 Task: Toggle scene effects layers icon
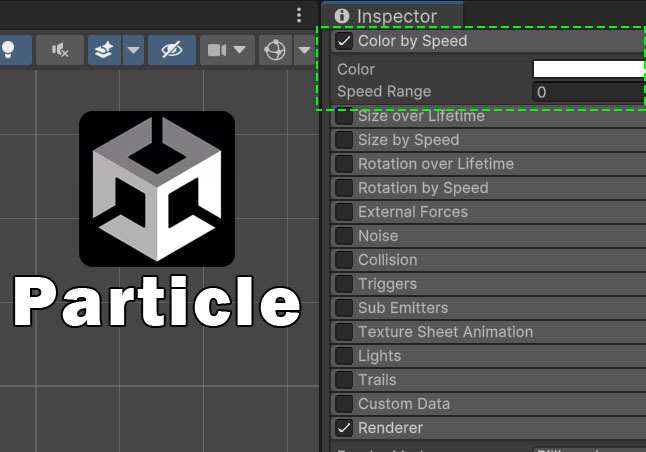click(105, 50)
